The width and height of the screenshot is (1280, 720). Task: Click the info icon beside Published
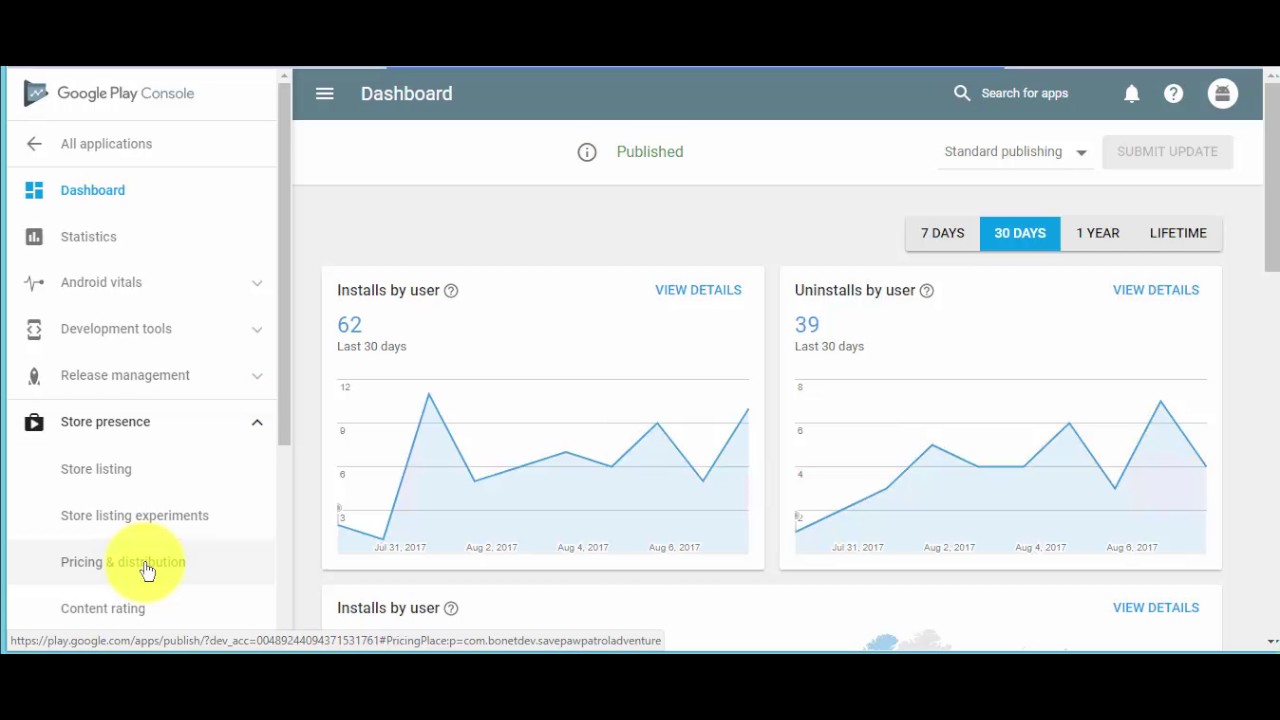(x=587, y=152)
